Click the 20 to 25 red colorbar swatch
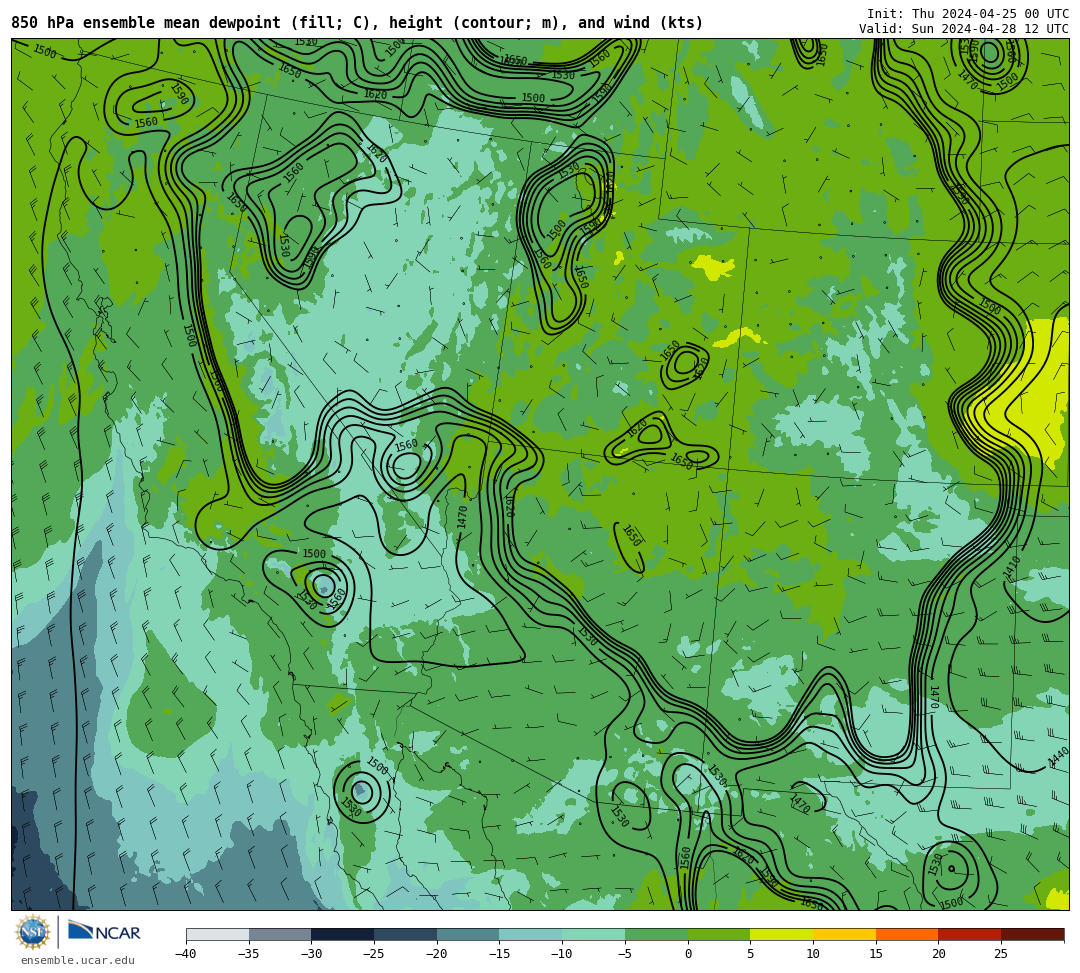 (970, 934)
